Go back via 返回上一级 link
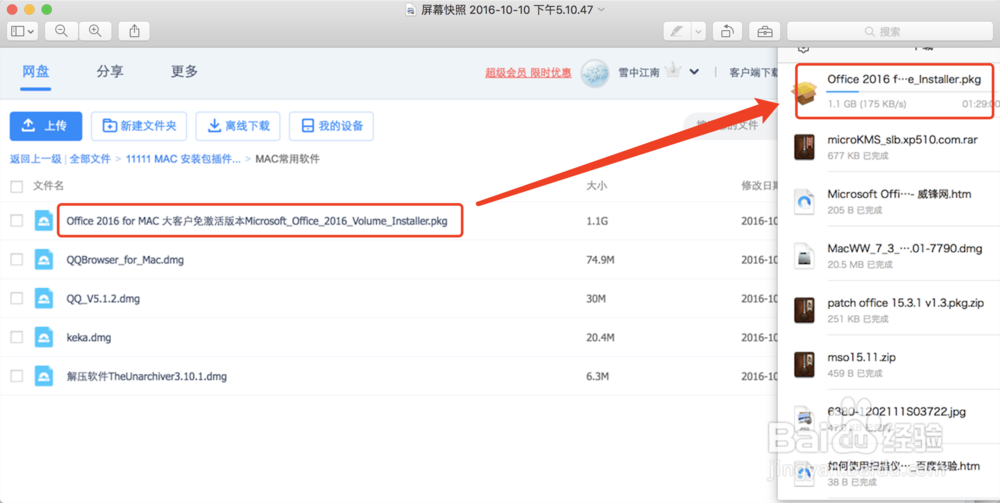Image resolution: width=1000 pixels, height=503 pixels. [36, 159]
